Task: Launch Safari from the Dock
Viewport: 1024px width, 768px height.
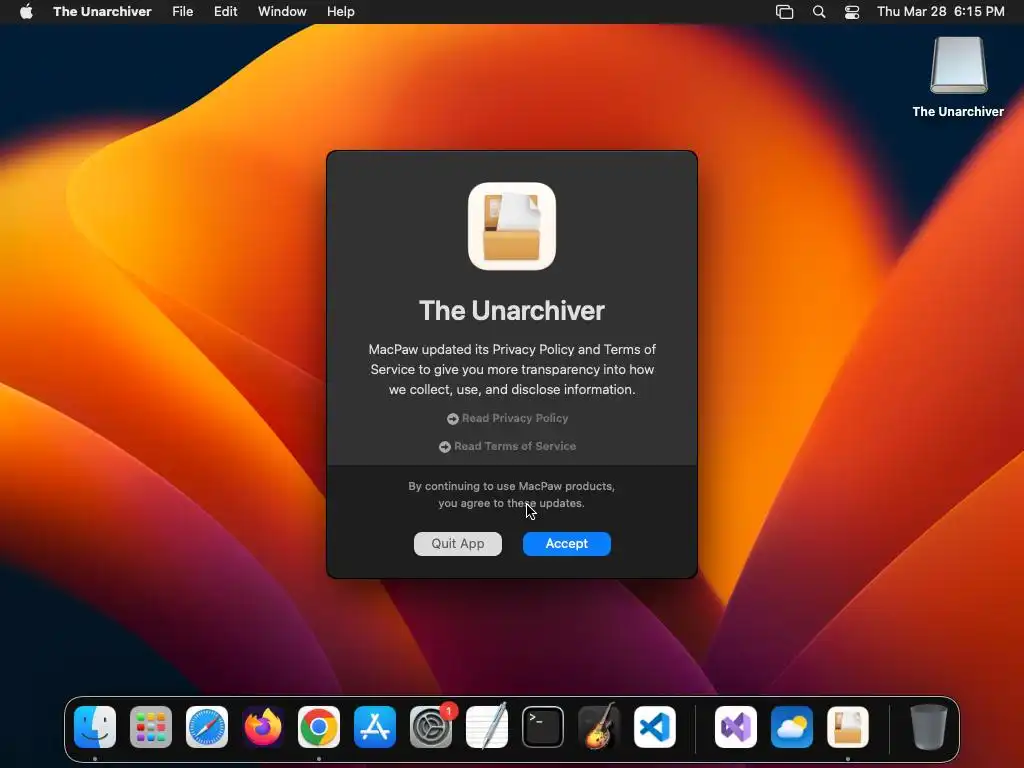Action: pyautogui.click(x=207, y=727)
